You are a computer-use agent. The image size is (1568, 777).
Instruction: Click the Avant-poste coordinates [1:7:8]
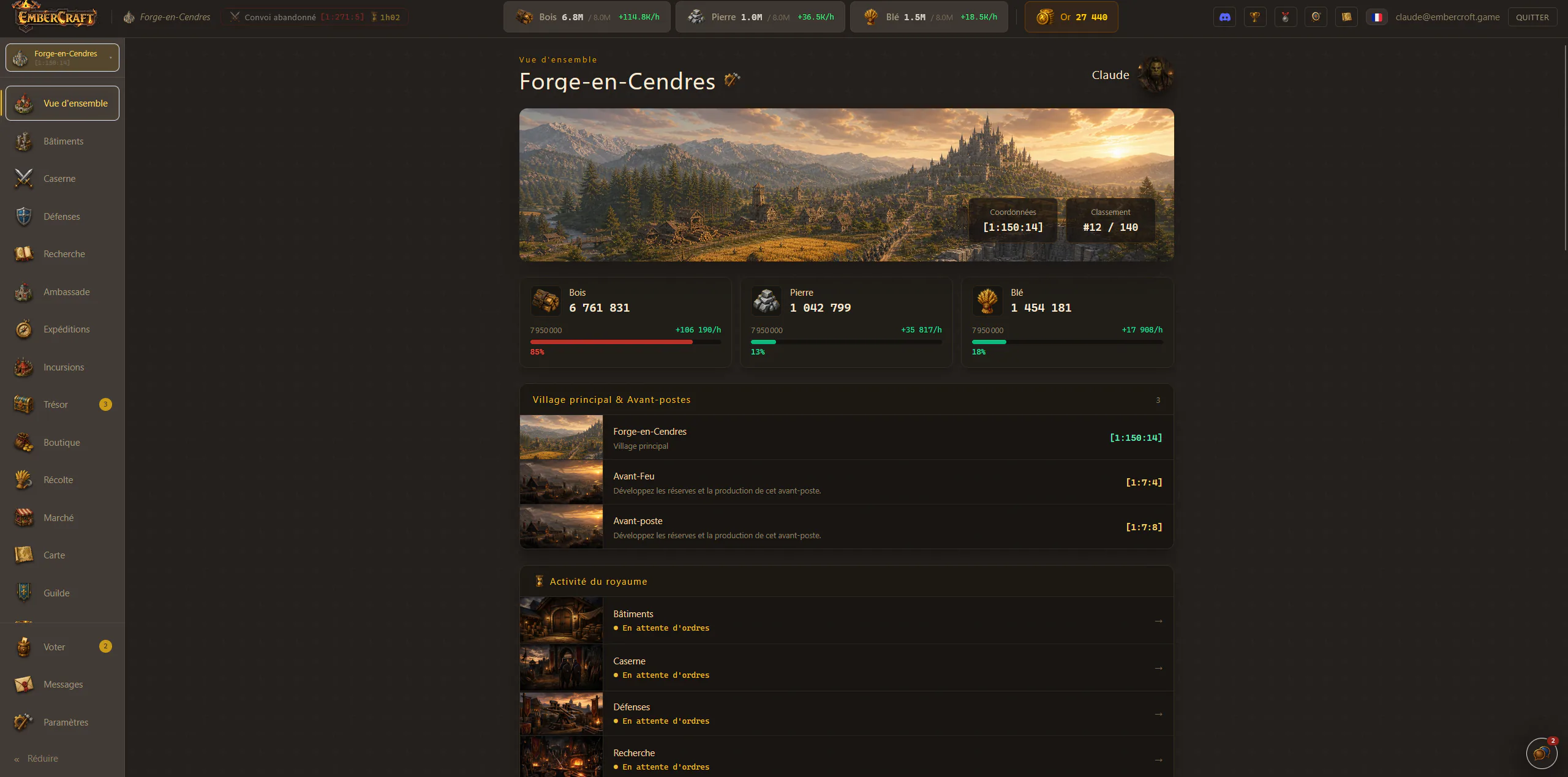pyautogui.click(x=1144, y=527)
